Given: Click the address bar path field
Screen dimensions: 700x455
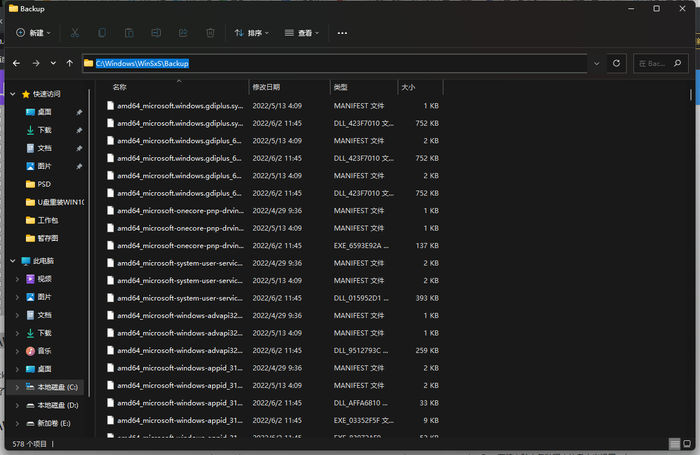Looking at the screenshot, I should coord(335,63).
